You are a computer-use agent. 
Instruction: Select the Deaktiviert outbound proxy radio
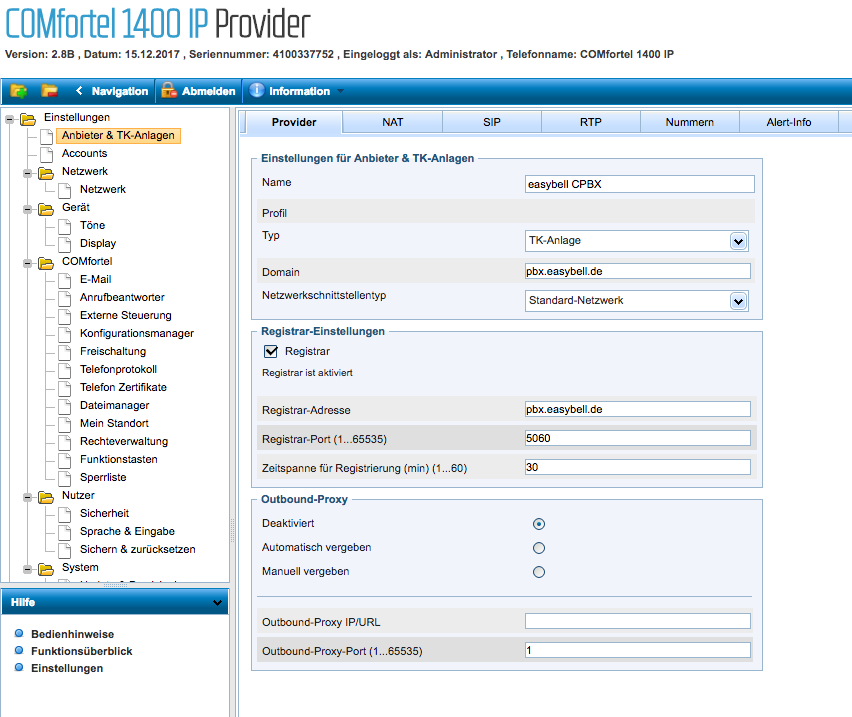pos(538,524)
